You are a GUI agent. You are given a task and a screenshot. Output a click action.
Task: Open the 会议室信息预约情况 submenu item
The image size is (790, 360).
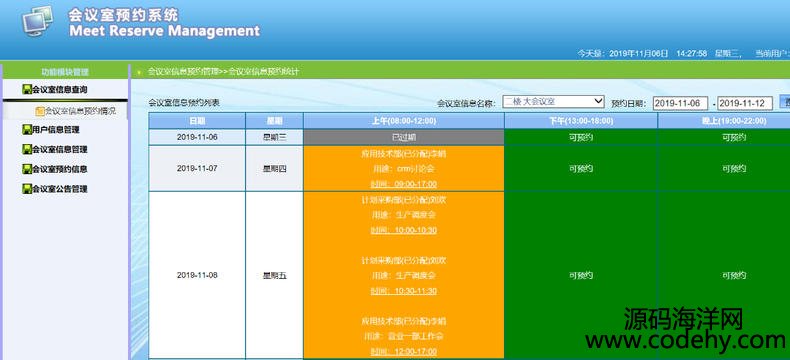point(80,111)
